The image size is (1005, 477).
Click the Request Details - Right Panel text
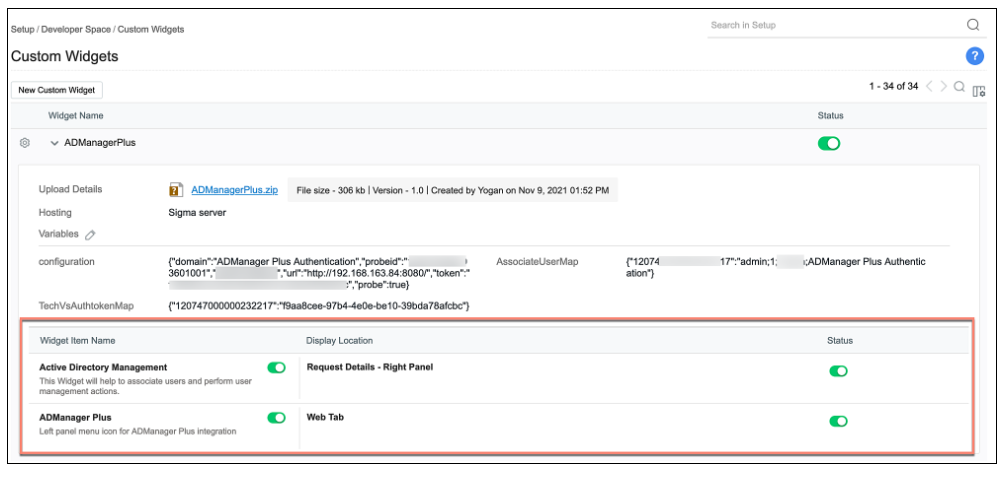370,367
